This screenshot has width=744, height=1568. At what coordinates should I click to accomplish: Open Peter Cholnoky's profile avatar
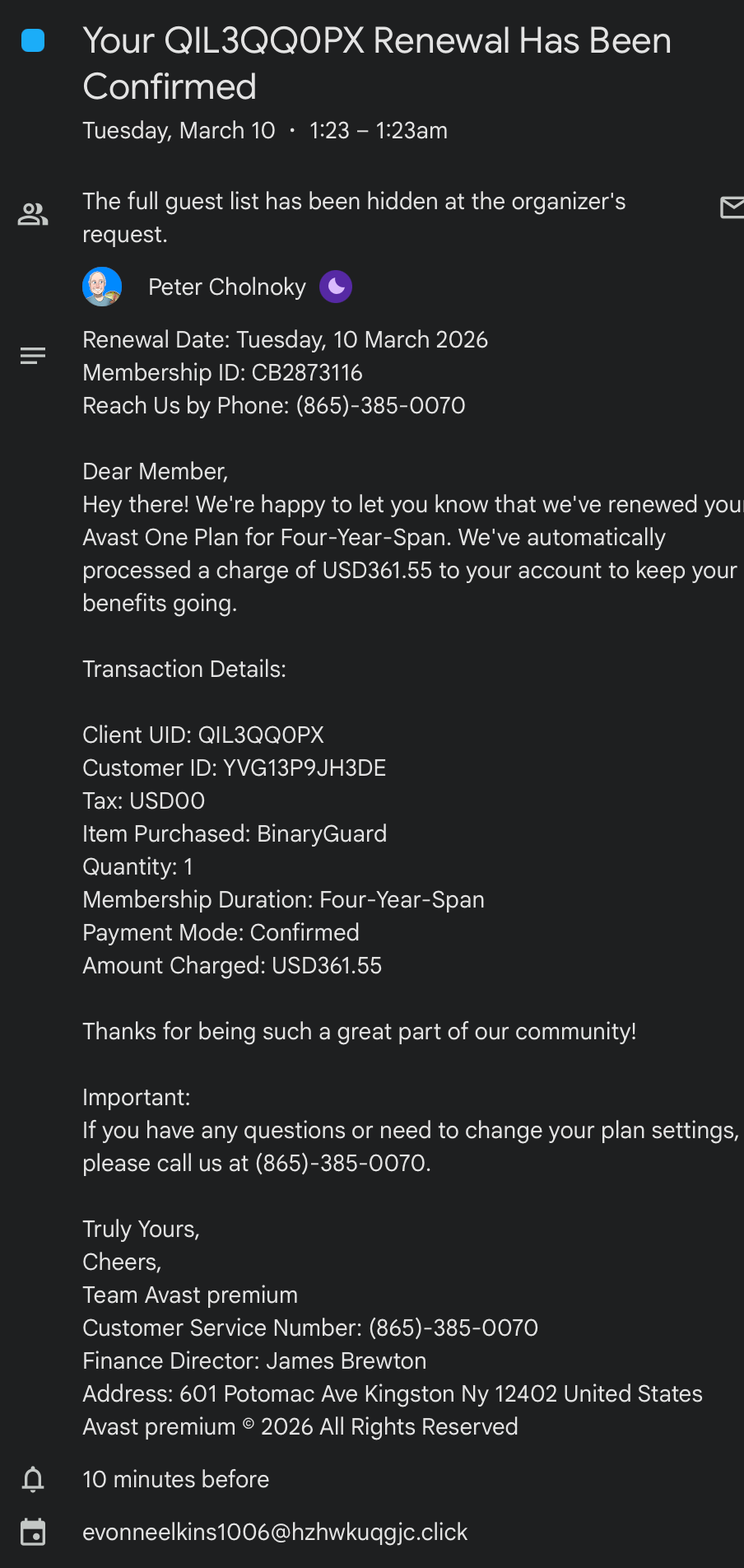102,287
